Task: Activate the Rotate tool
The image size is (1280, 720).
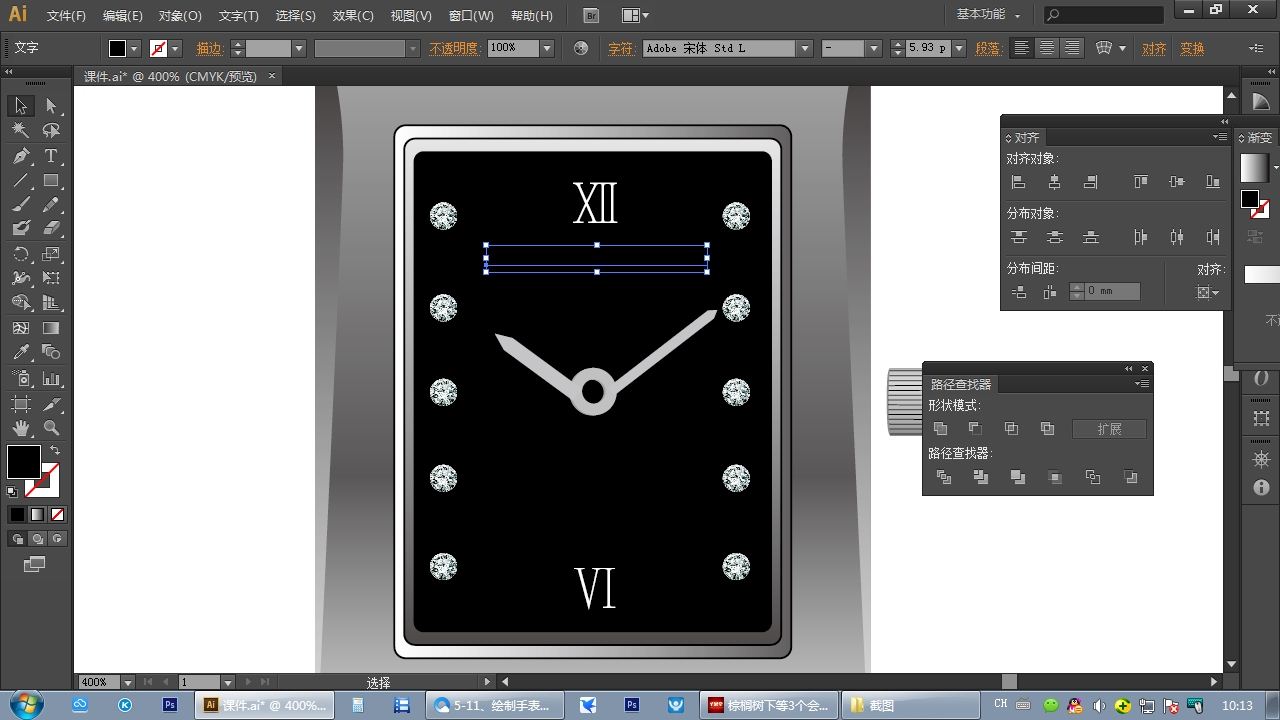Action: point(21,254)
